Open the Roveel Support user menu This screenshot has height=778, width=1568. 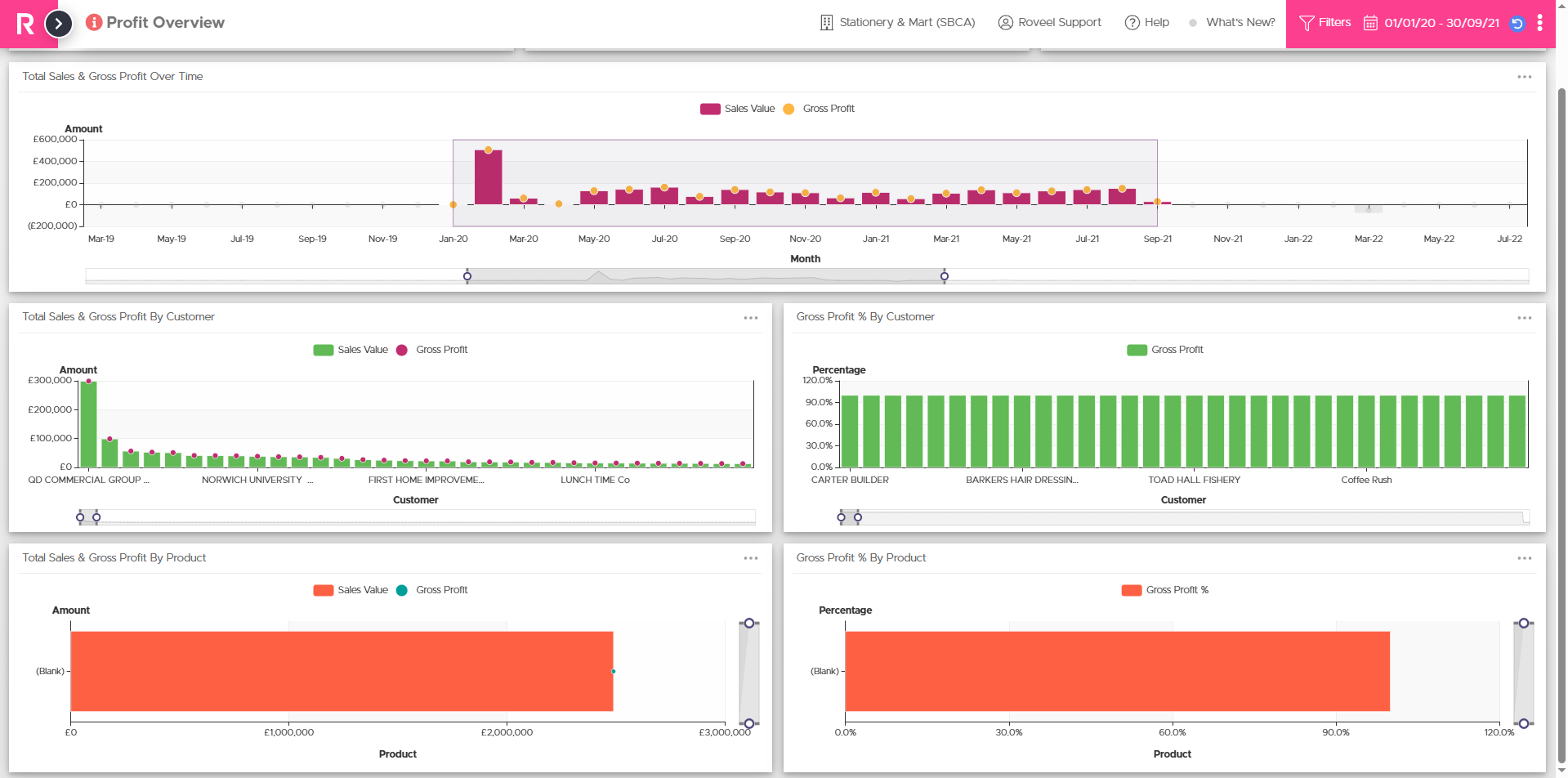1050,22
